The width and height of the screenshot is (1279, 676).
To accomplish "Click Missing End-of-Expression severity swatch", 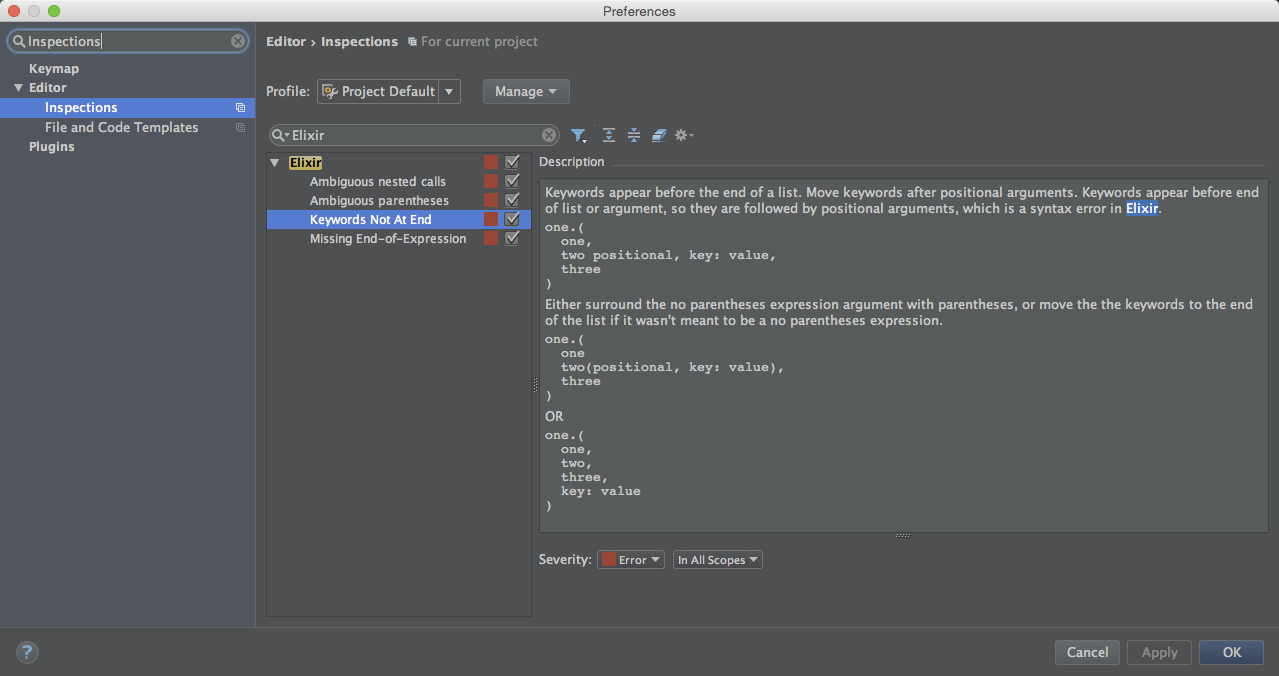I will (x=491, y=238).
